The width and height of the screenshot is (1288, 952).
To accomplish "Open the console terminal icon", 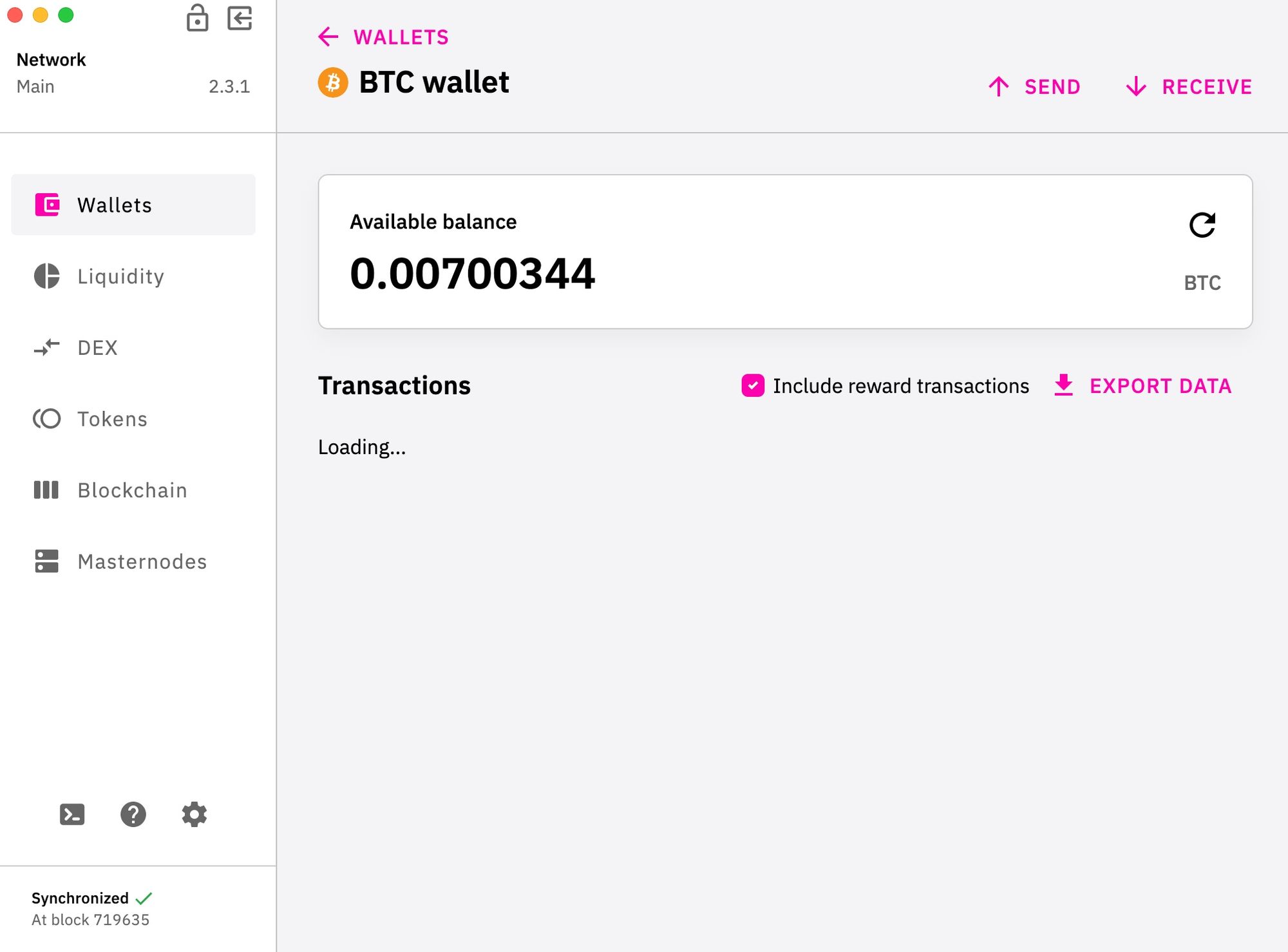I will click(x=72, y=814).
